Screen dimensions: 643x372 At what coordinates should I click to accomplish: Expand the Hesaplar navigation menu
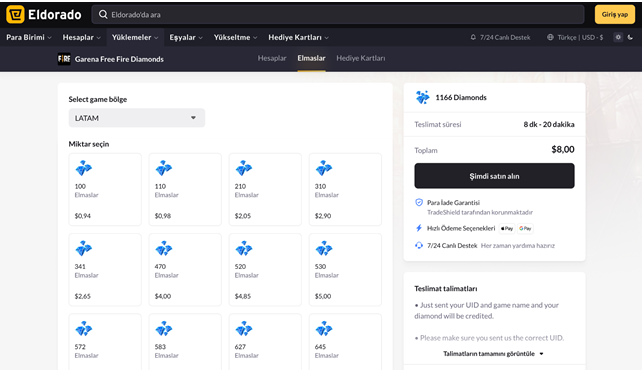(82, 37)
